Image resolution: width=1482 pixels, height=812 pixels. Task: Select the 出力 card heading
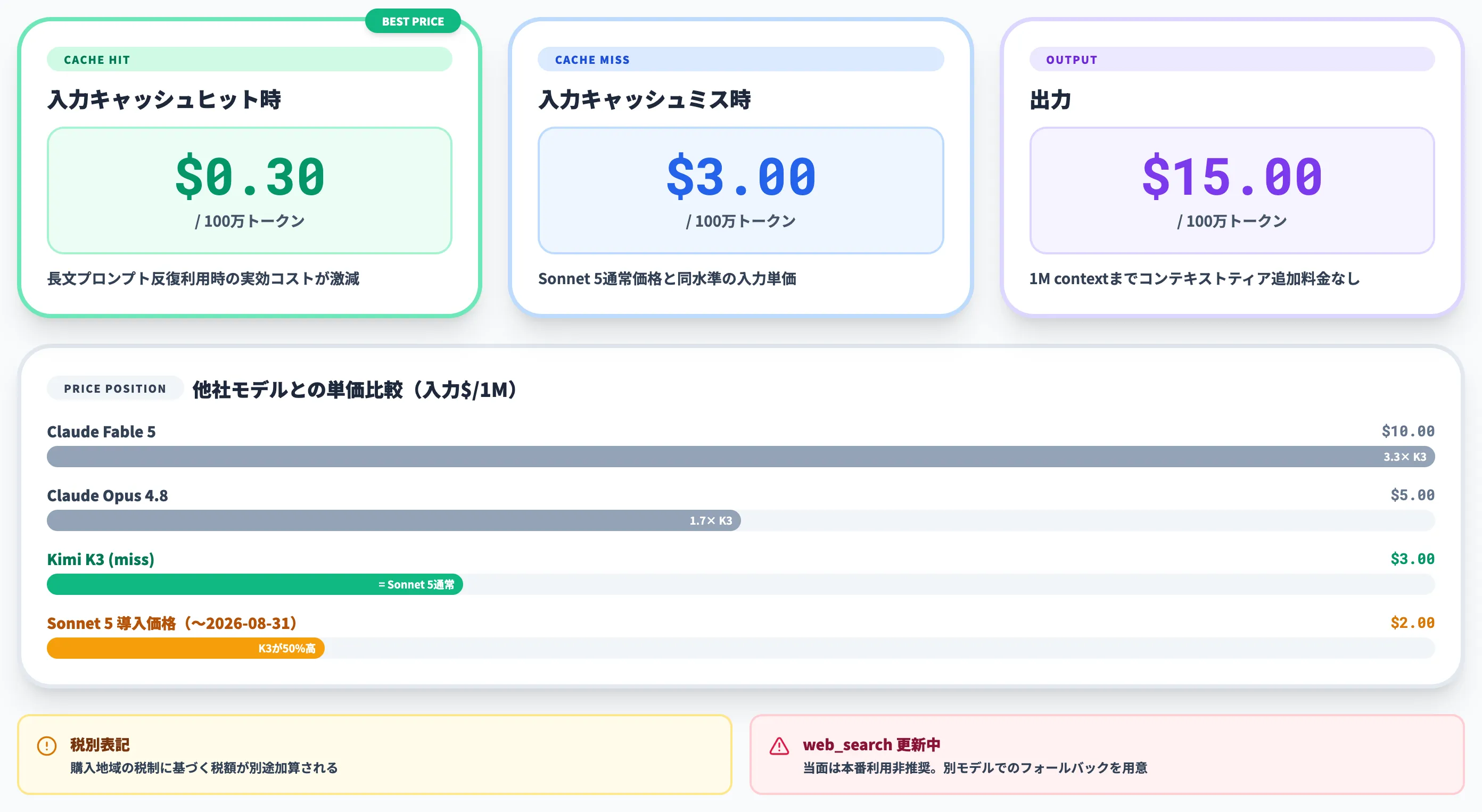click(1050, 100)
